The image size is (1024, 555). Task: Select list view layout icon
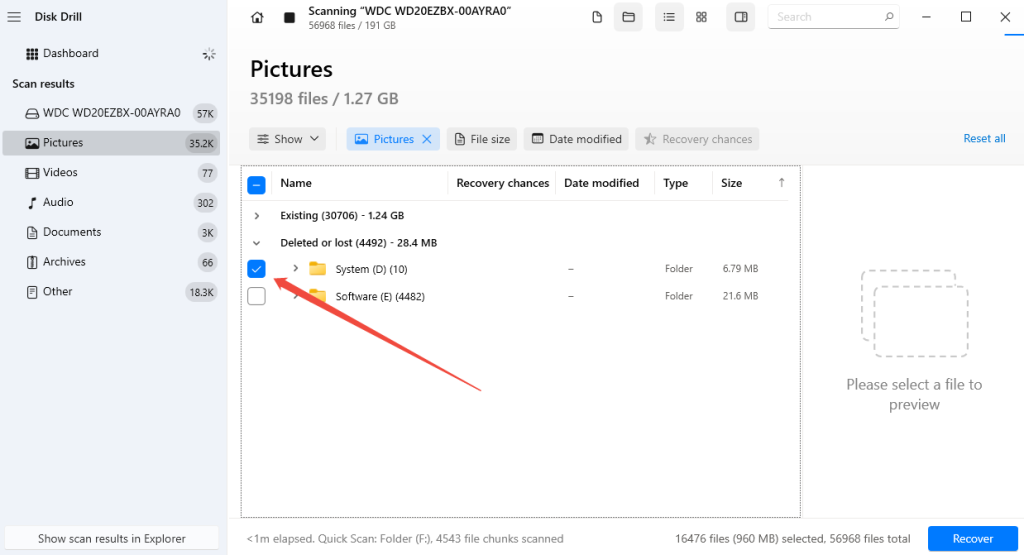coord(669,17)
